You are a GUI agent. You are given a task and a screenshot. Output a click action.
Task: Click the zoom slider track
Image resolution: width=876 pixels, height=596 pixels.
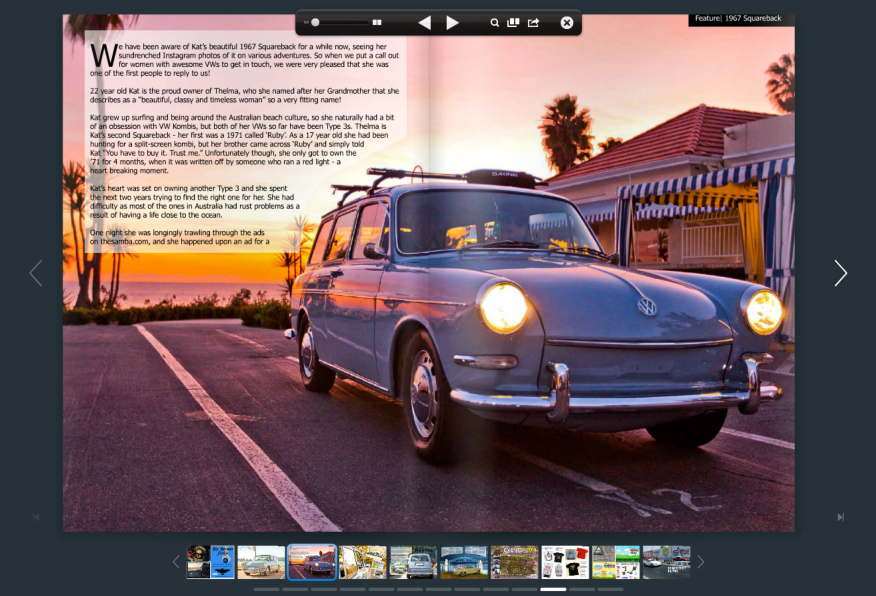[341, 22]
